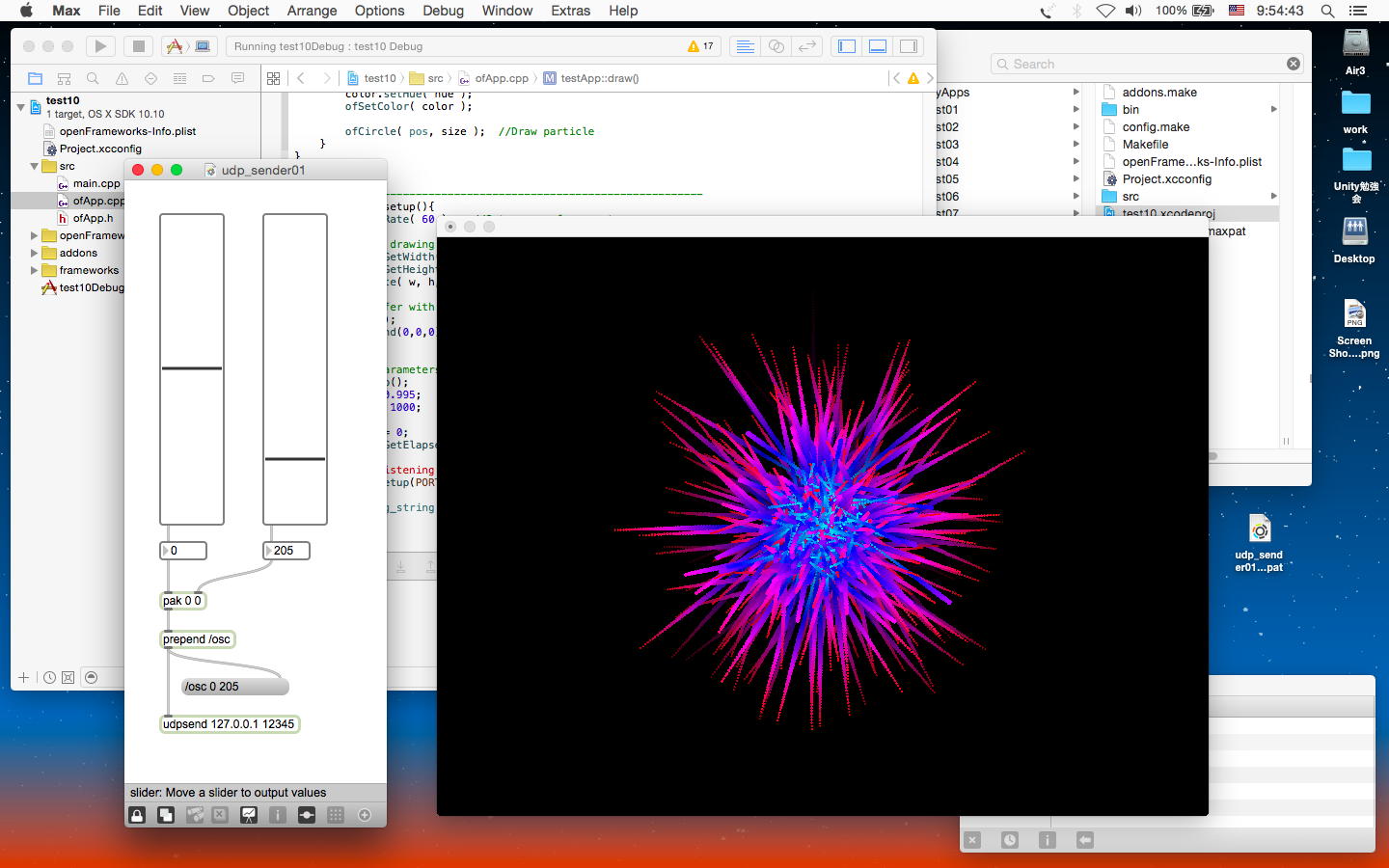Screen dimensions: 1389x868
Task: Expand the frameworks group
Action: (x=34, y=270)
